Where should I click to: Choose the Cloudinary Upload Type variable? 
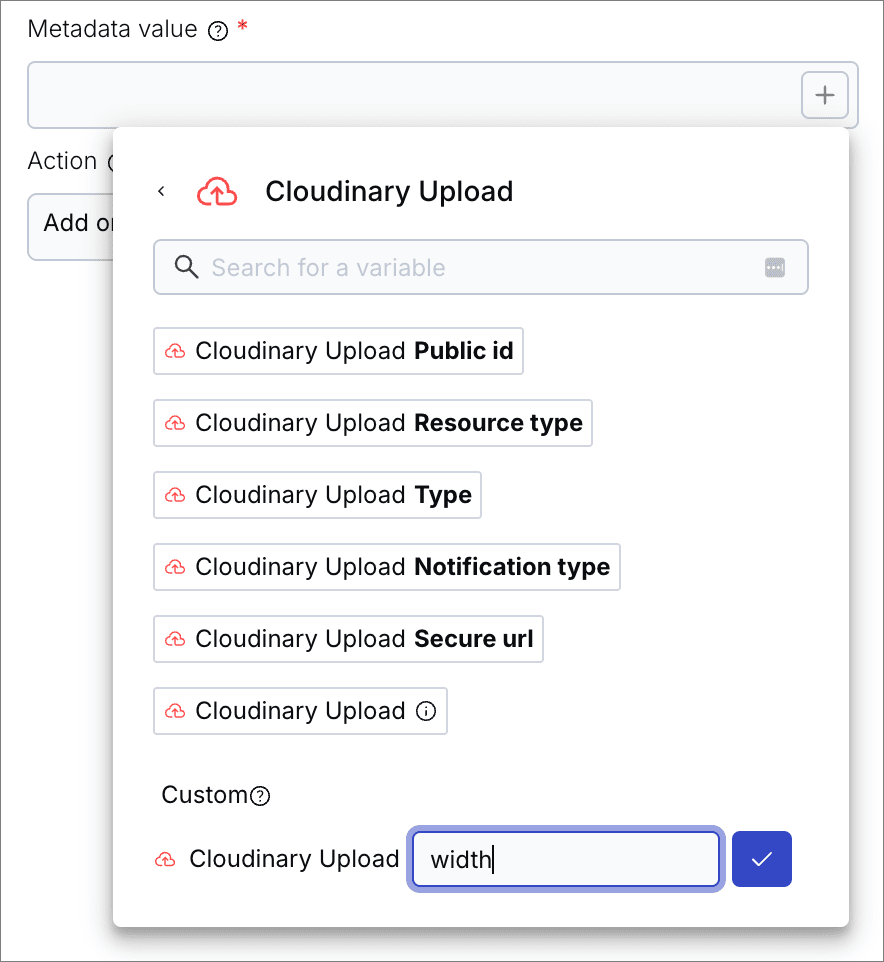317,495
